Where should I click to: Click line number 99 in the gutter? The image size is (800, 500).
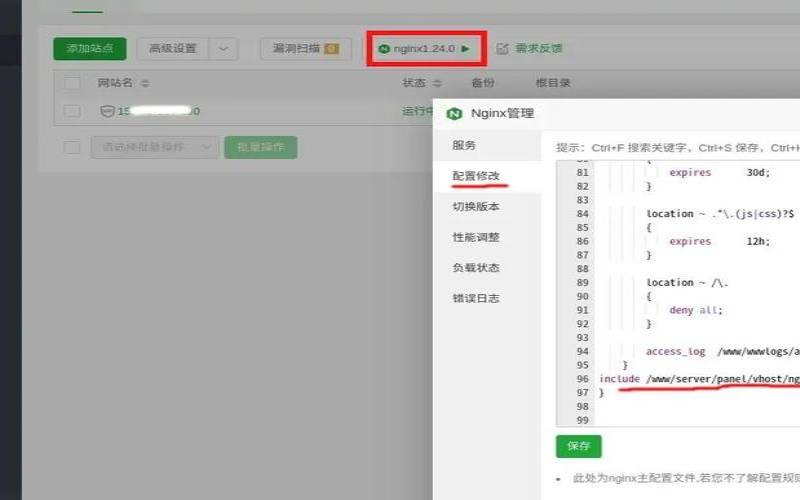[583, 420]
